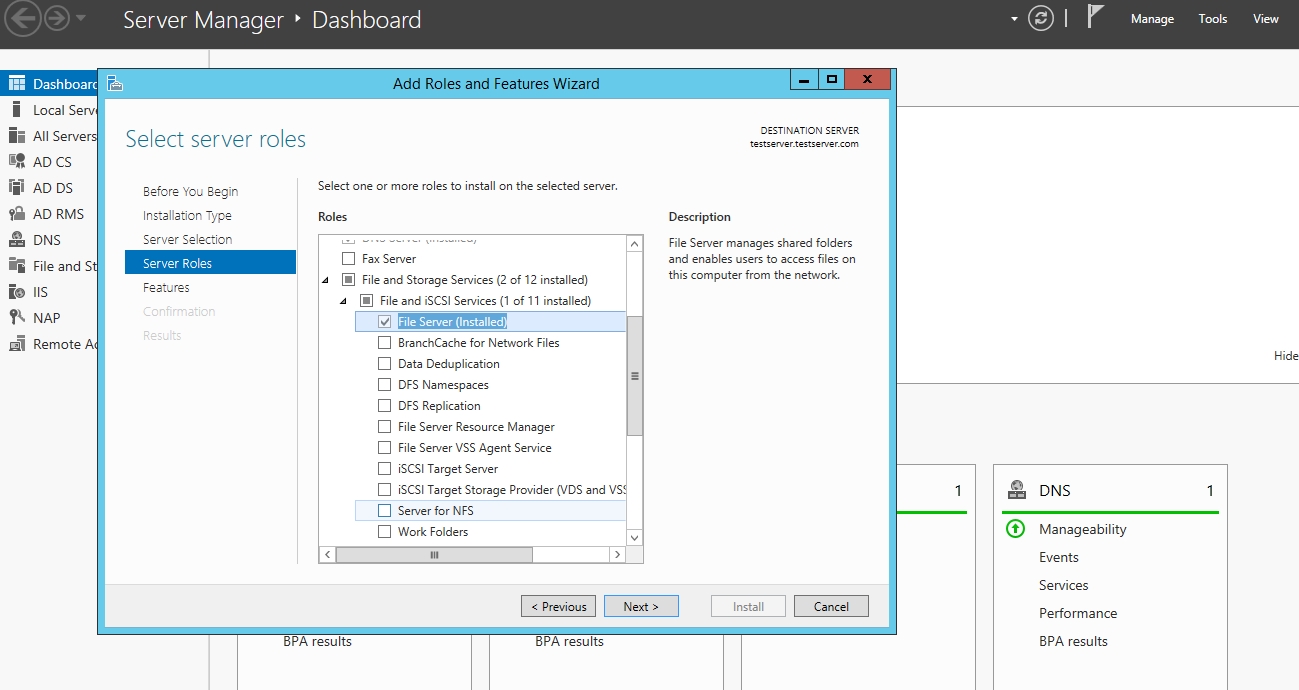Click the AD CS sidebar icon

17,162
